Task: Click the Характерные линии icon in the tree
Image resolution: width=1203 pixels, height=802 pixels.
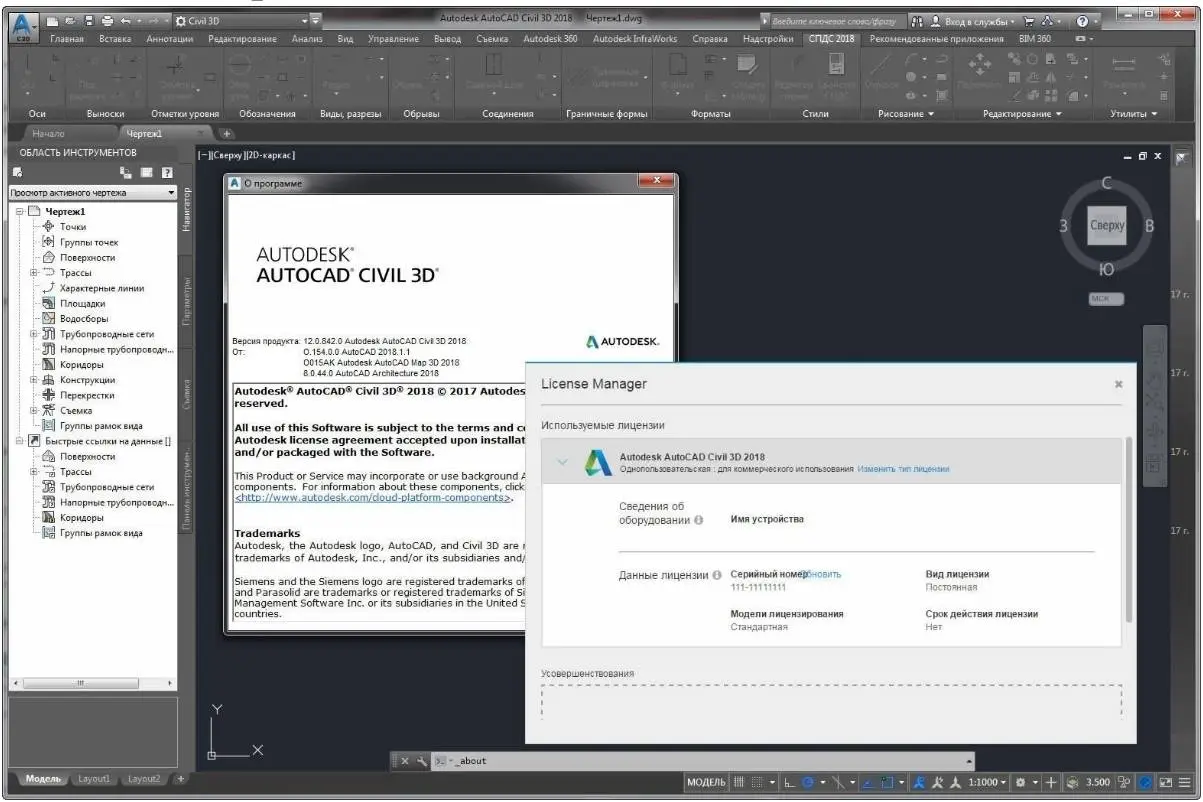Action: pos(49,288)
